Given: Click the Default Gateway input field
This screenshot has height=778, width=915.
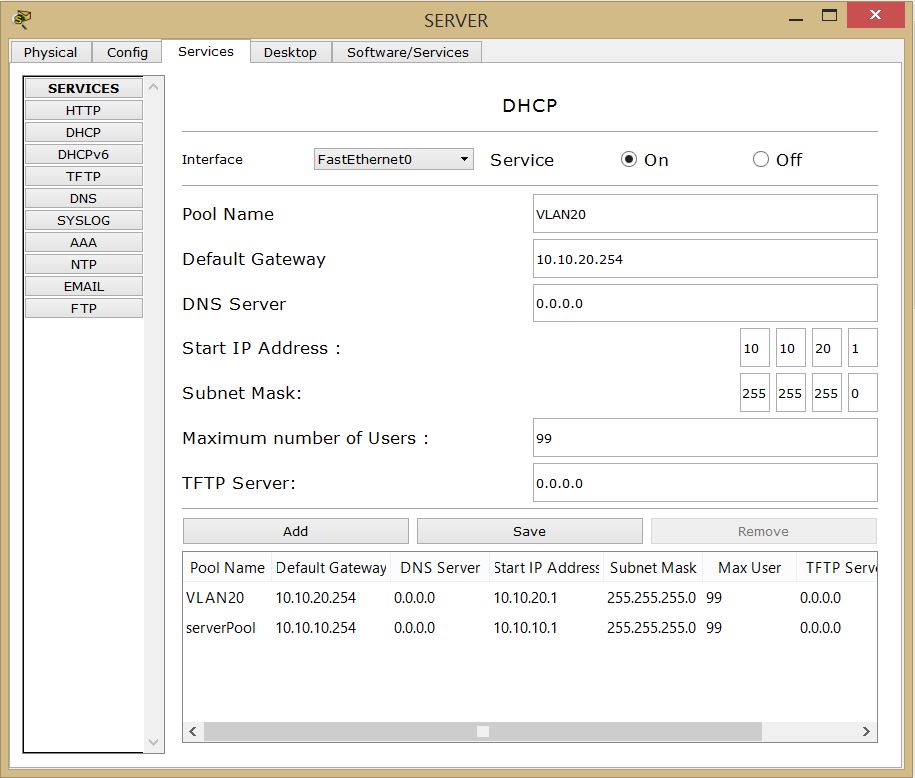Looking at the screenshot, I should 705,259.
